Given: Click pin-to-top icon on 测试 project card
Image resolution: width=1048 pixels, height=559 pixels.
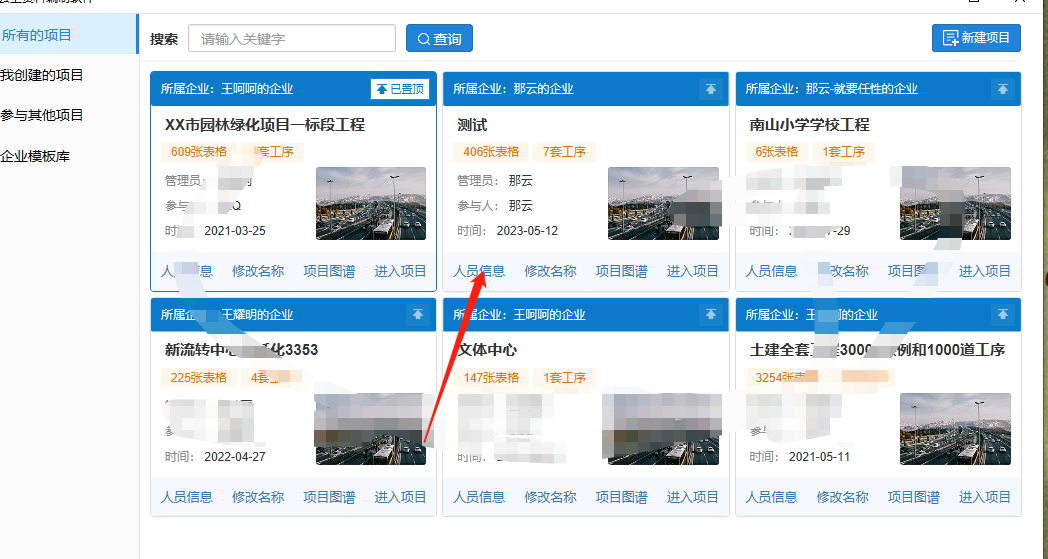Looking at the screenshot, I should [x=710, y=89].
